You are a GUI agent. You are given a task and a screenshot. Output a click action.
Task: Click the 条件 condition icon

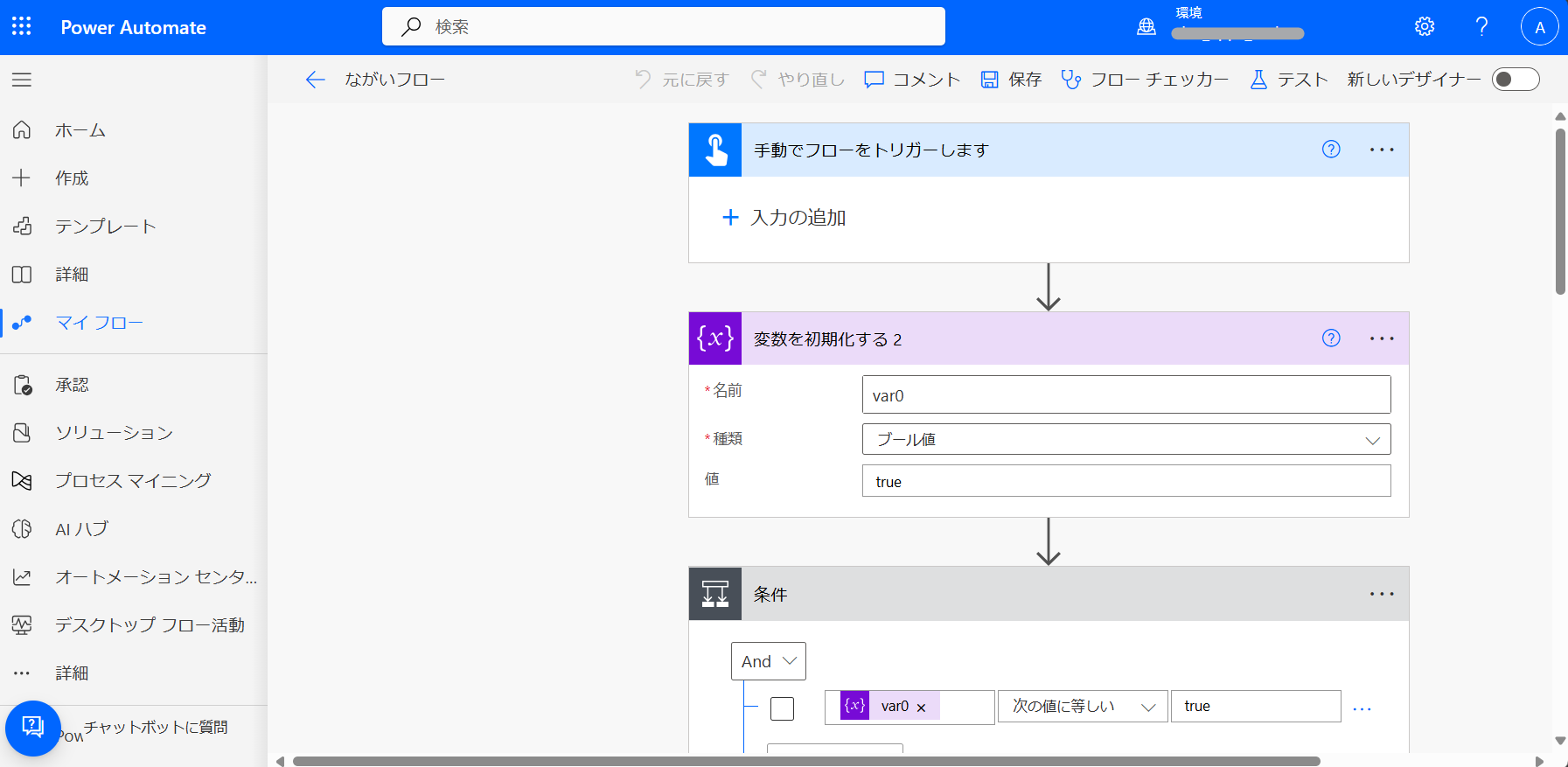pyautogui.click(x=715, y=594)
